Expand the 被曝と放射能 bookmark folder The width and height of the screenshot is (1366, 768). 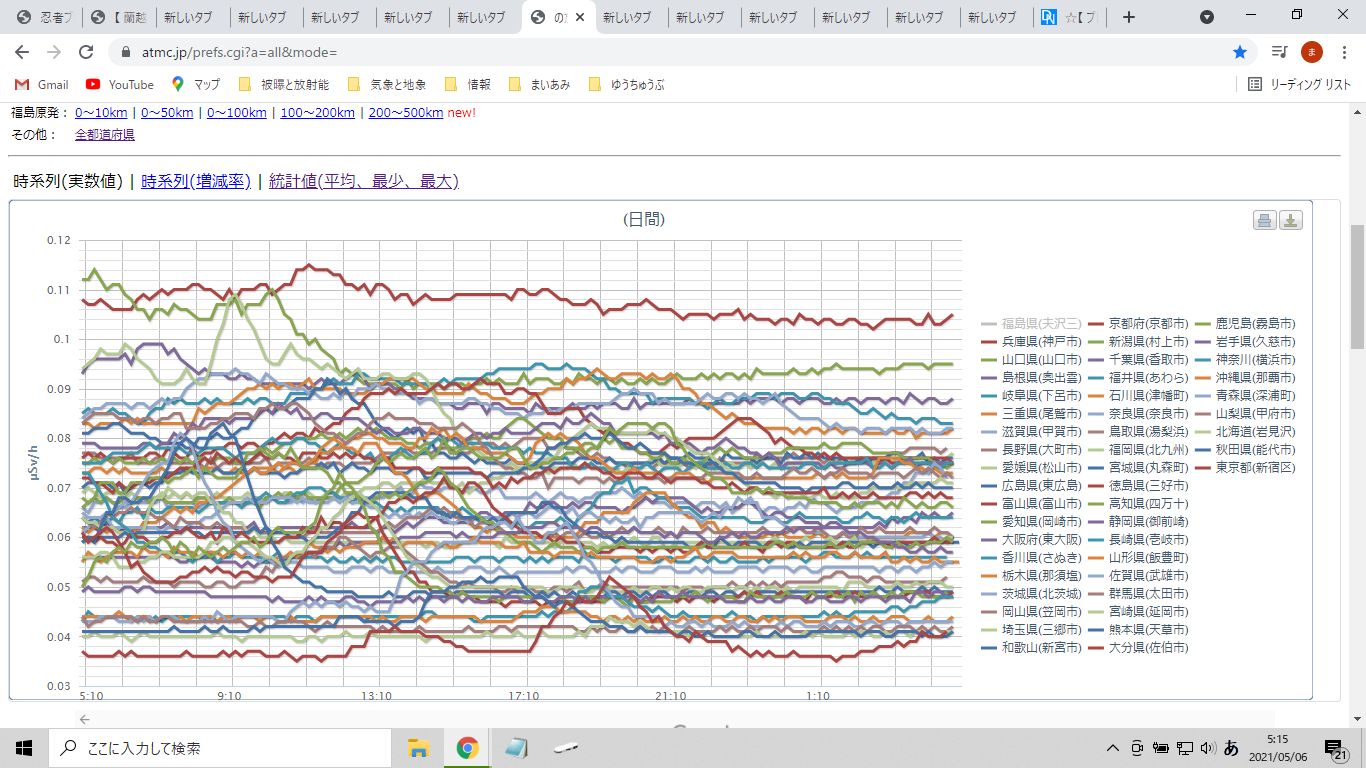pos(283,85)
